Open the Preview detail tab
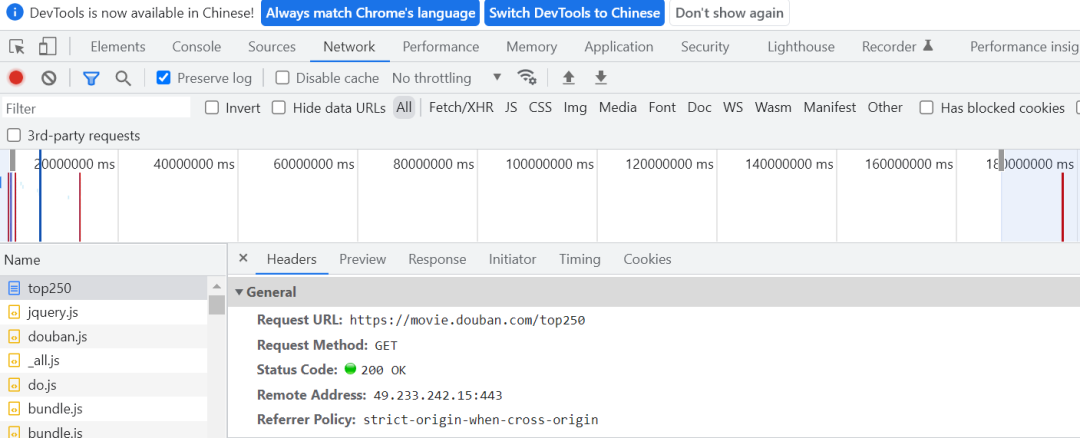1080x438 pixels. coord(362,260)
